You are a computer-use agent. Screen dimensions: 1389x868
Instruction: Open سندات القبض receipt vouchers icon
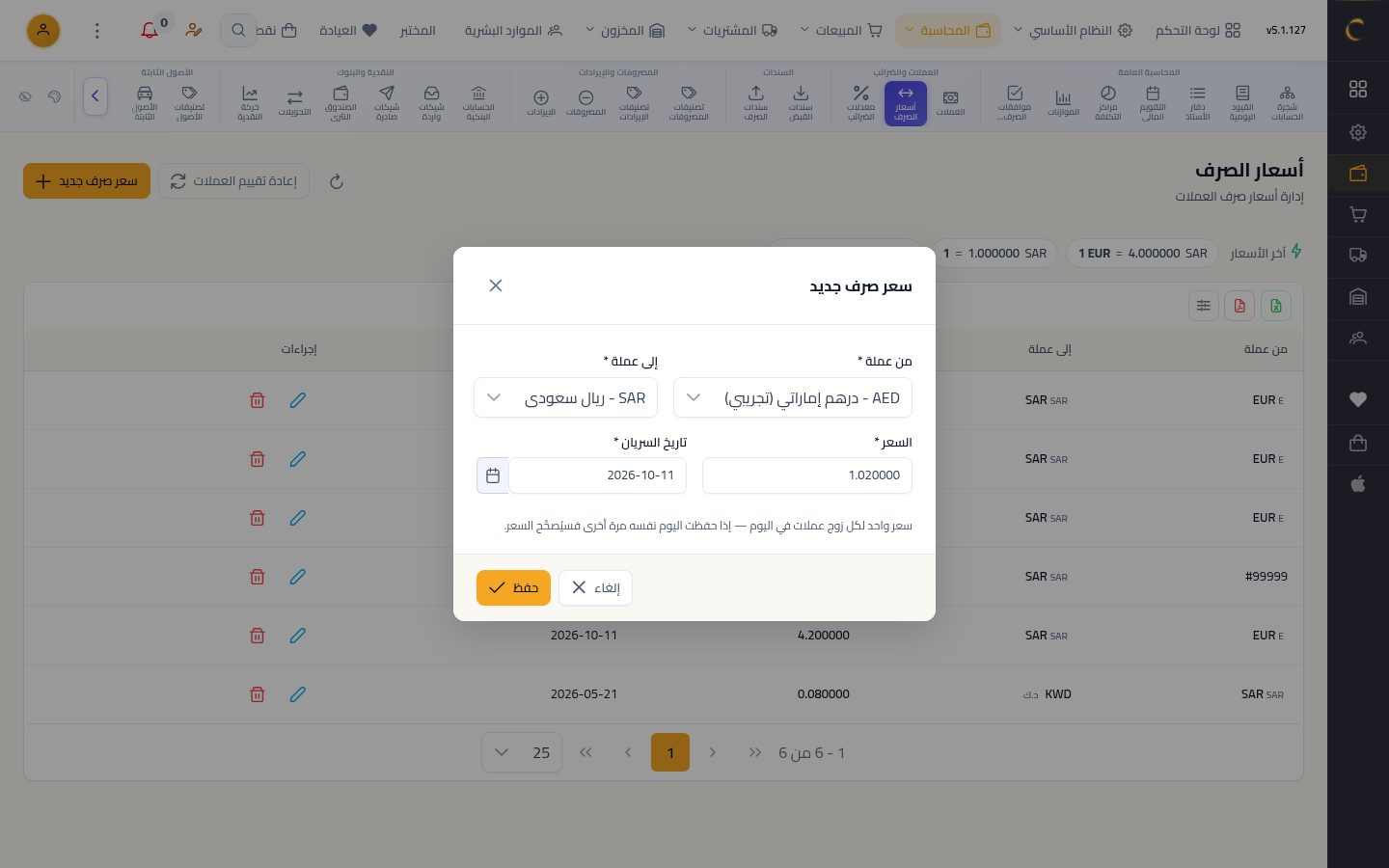801,103
